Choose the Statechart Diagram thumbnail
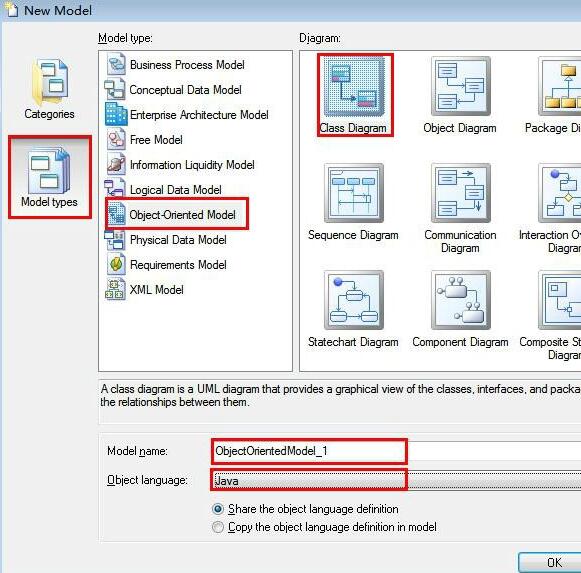Image resolution: width=581 pixels, height=573 pixels. tap(354, 300)
